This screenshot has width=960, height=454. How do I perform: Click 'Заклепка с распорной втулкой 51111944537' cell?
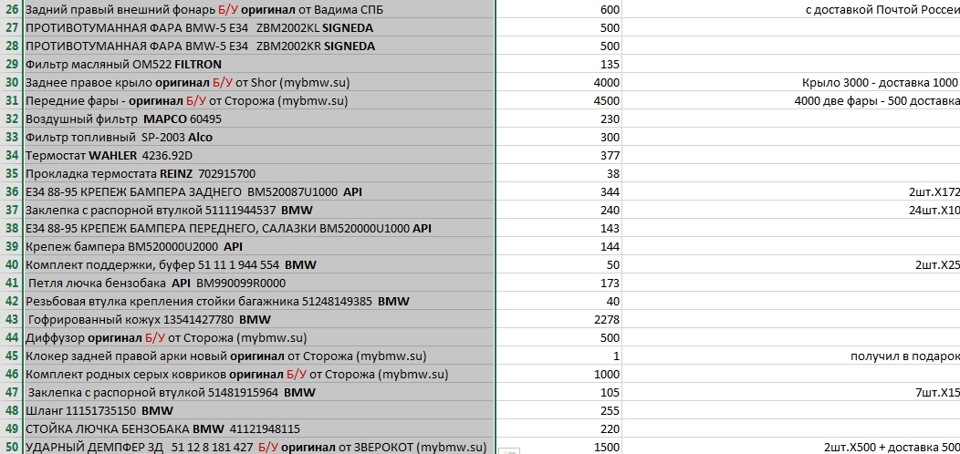coord(259,210)
